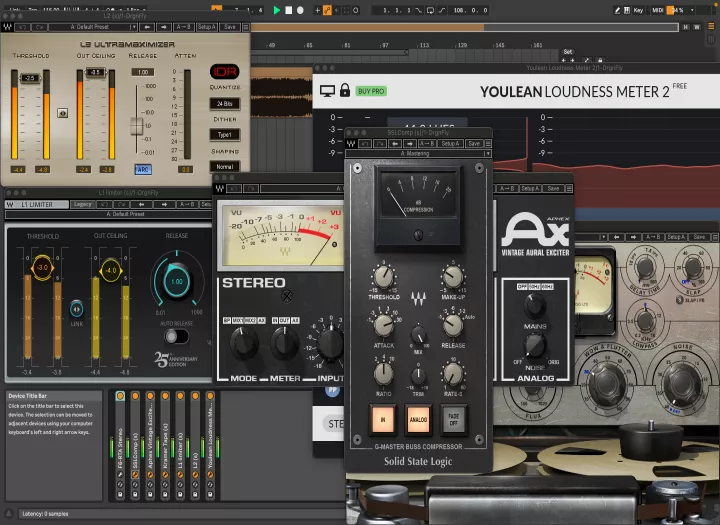Click Setup A in the L3 plugin toolbar

(x=207, y=27)
